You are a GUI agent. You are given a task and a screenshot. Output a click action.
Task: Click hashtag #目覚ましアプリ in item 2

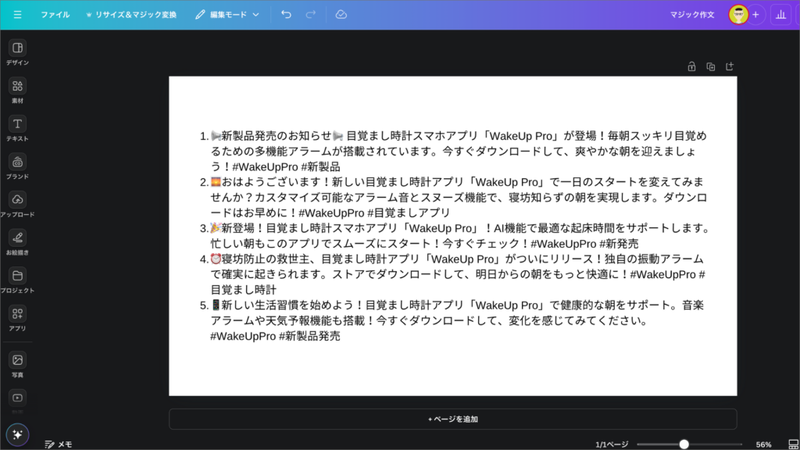[409, 213]
